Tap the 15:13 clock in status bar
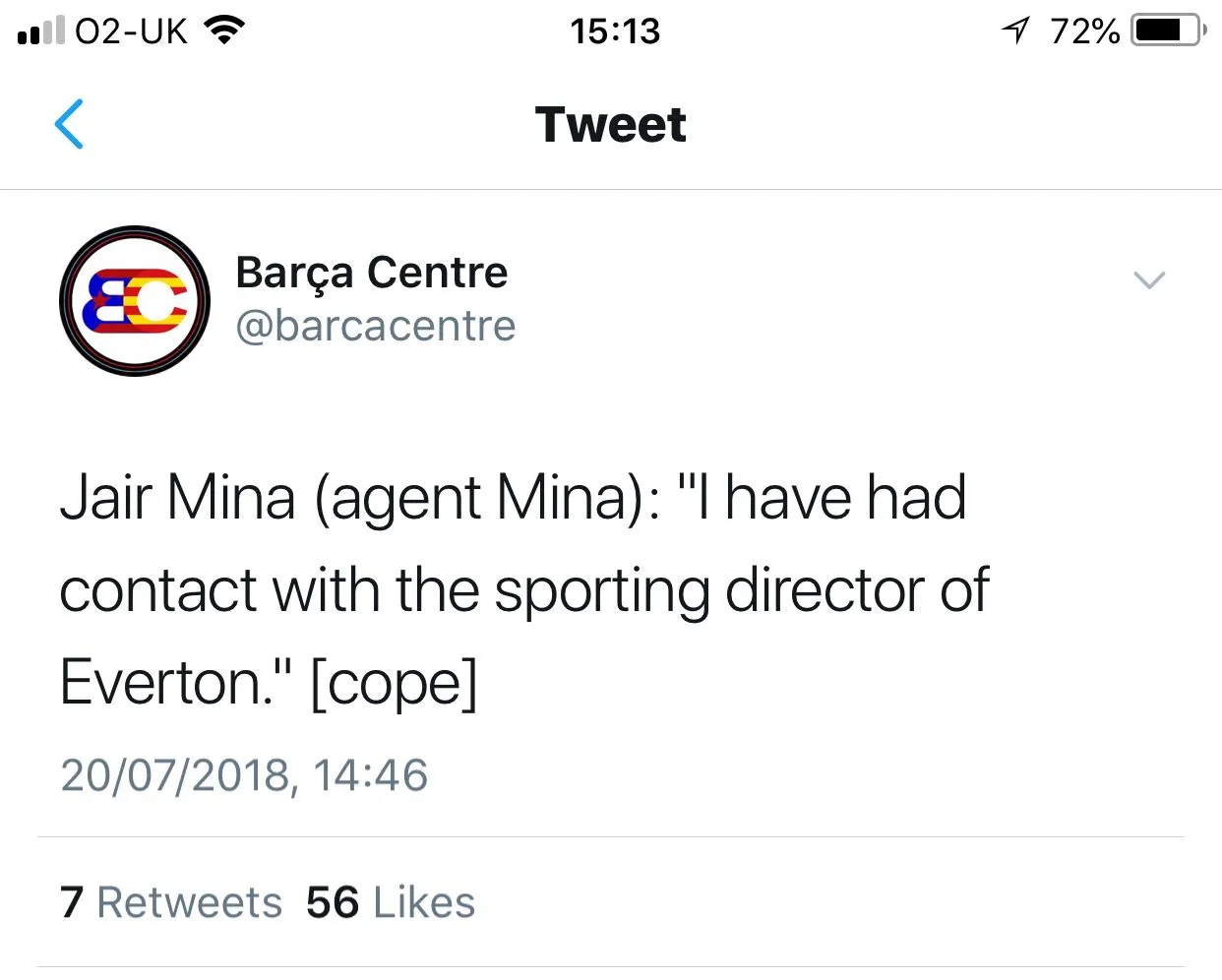 615,31
